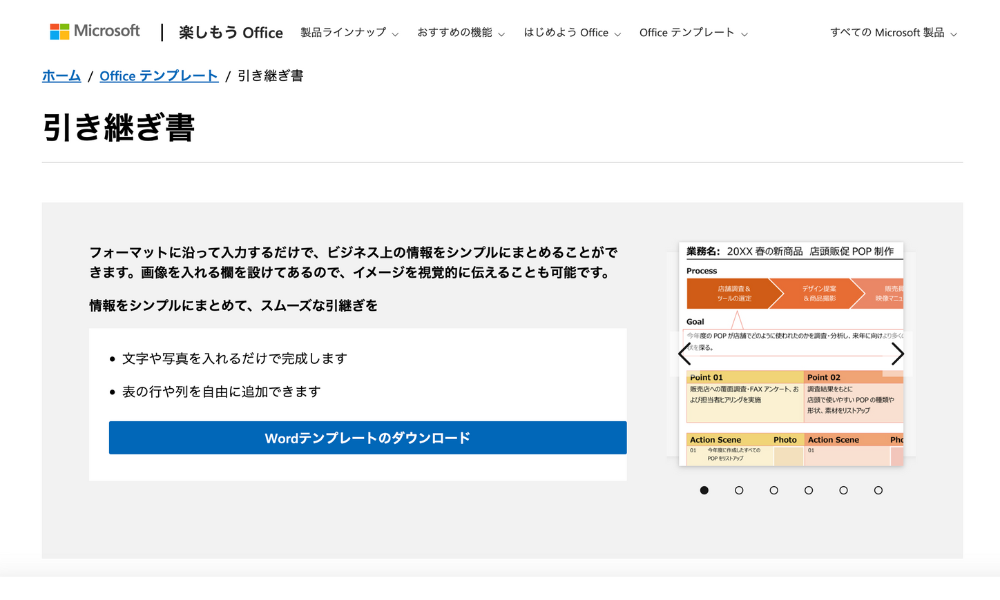Click the 引き継ぎ書 breadcrumb text
Viewport: 1000px width, 600px height.
268,75
